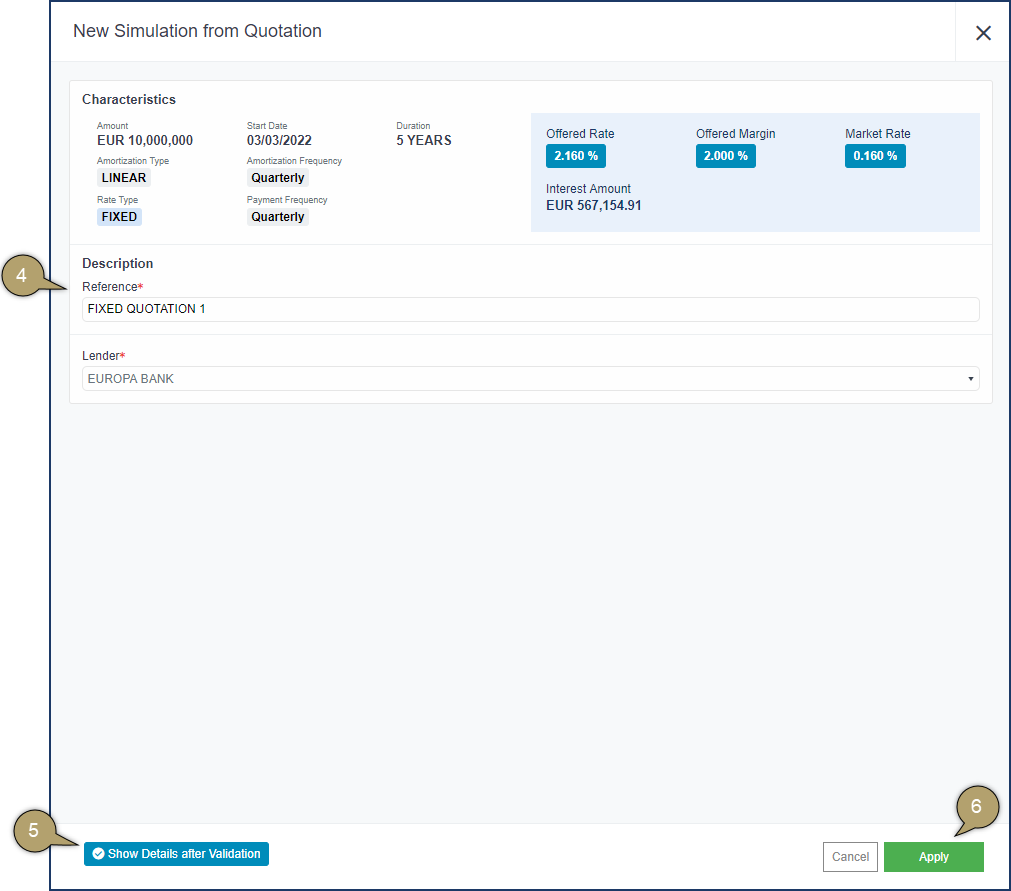Toggle Show Details after Validation
1011x891 pixels.
pos(177,854)
